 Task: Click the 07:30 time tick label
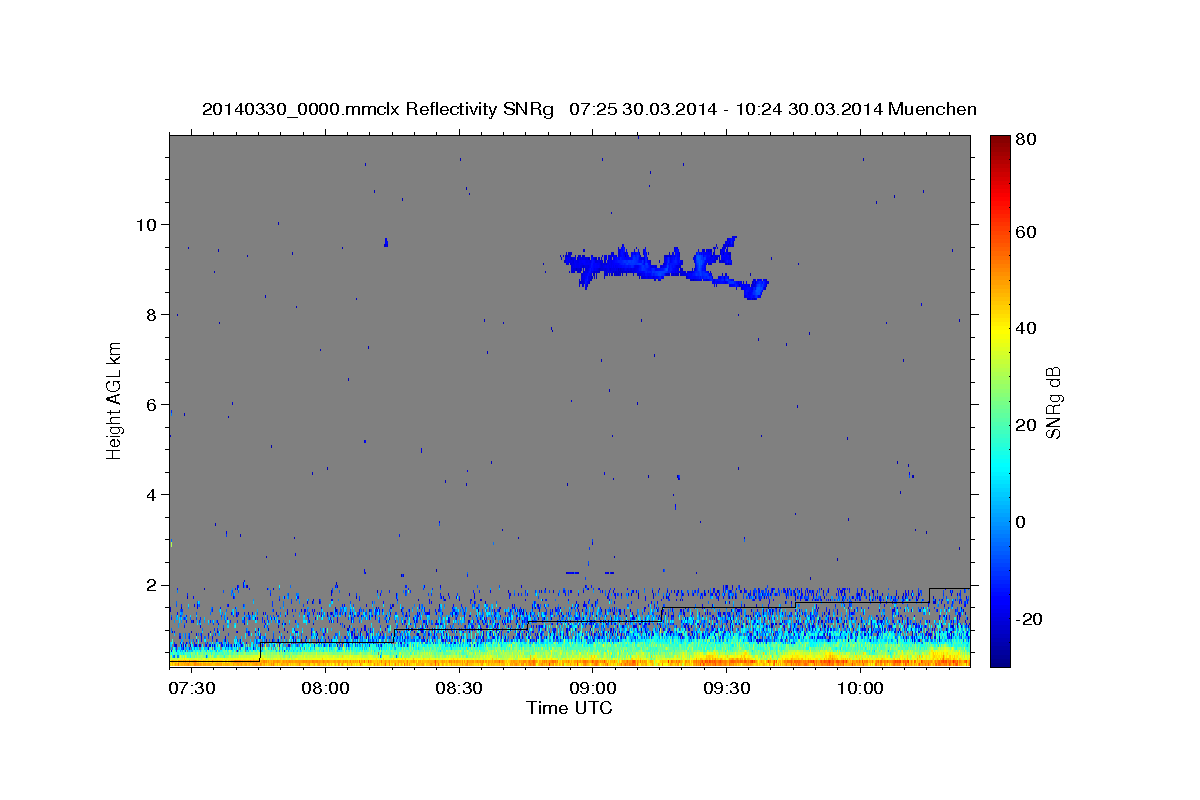click(191, 688)
